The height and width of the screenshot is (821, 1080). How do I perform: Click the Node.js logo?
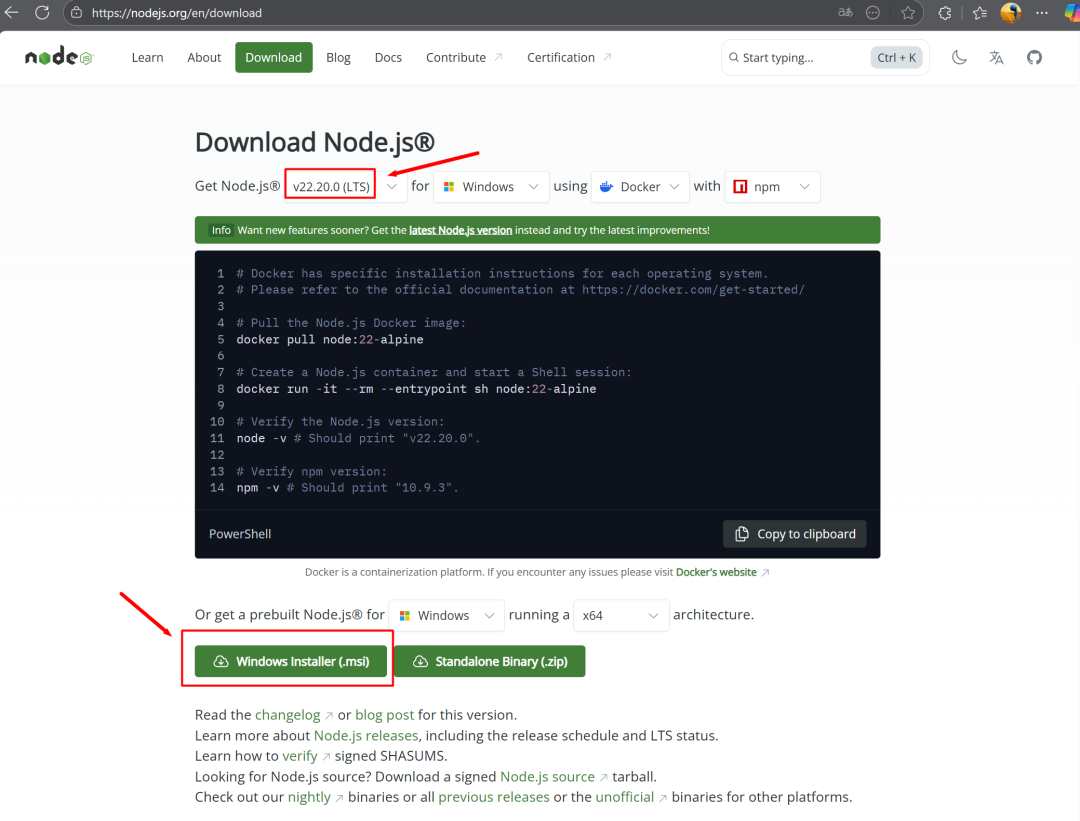coord(59,56)
